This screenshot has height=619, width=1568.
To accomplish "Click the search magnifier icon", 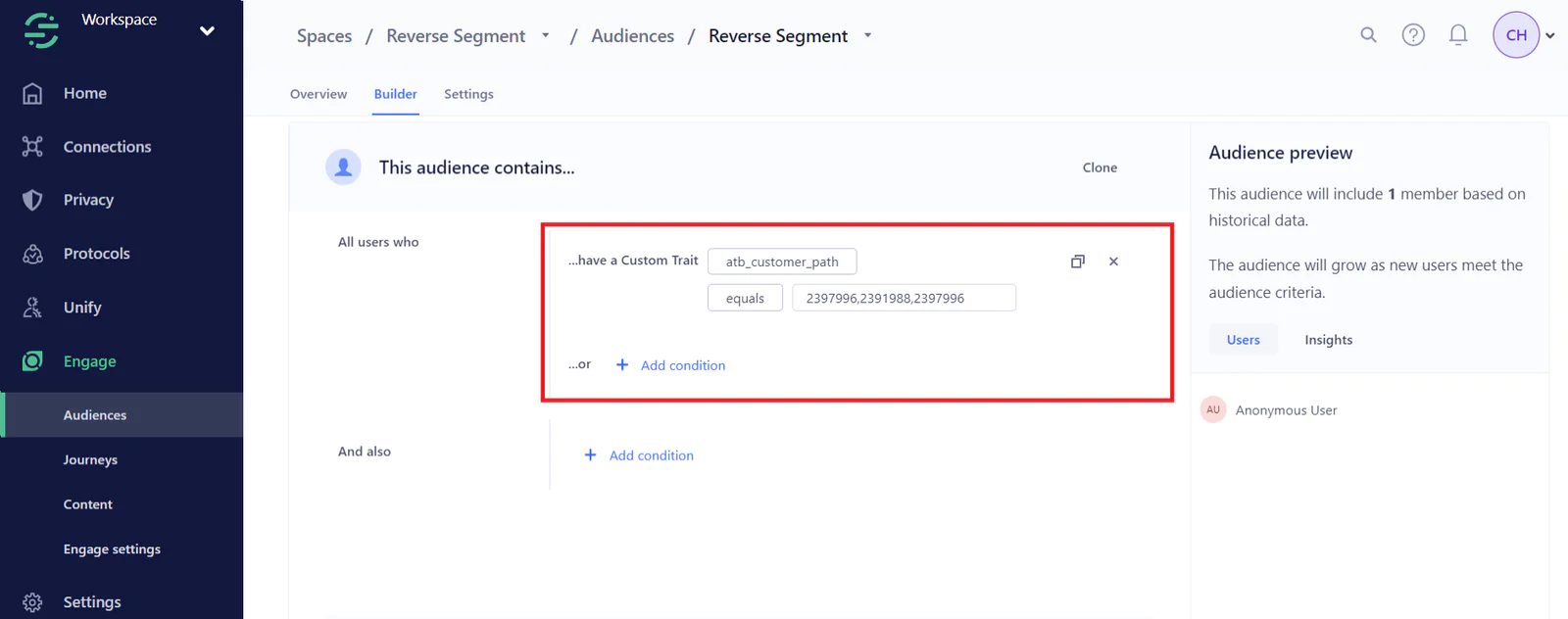I will (1369, 35).
